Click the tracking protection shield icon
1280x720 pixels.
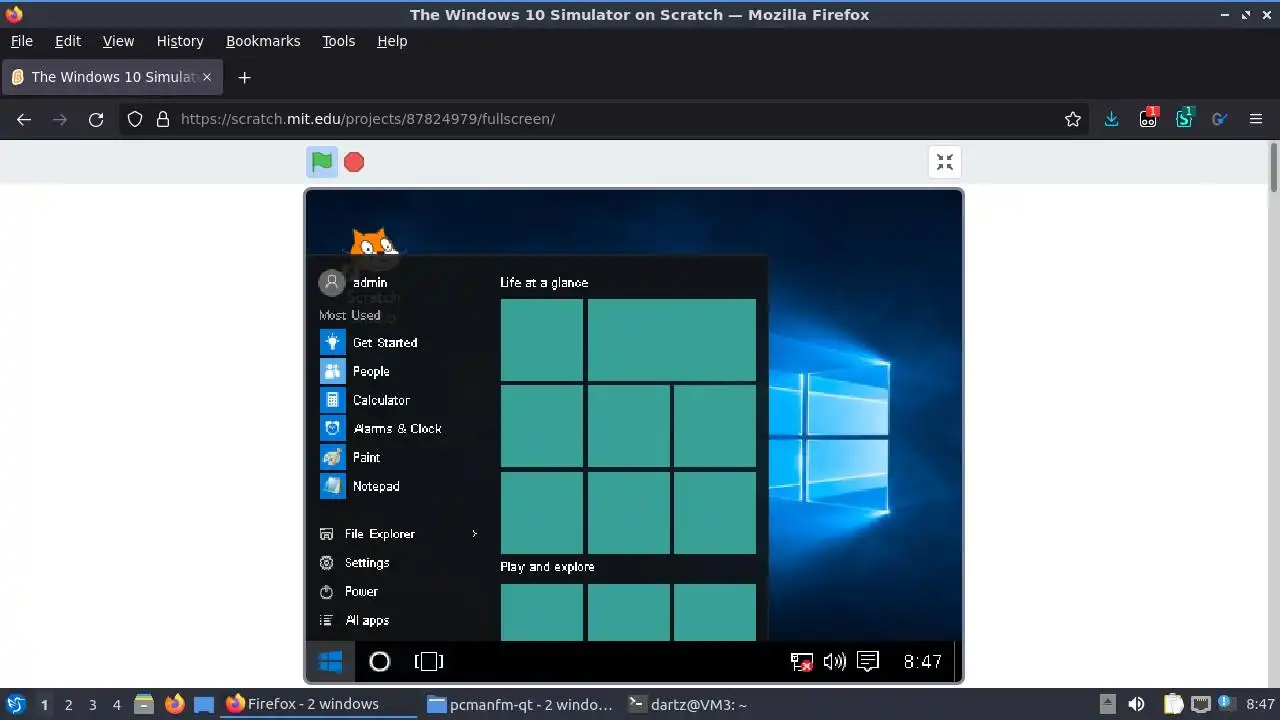pos(135,119)
